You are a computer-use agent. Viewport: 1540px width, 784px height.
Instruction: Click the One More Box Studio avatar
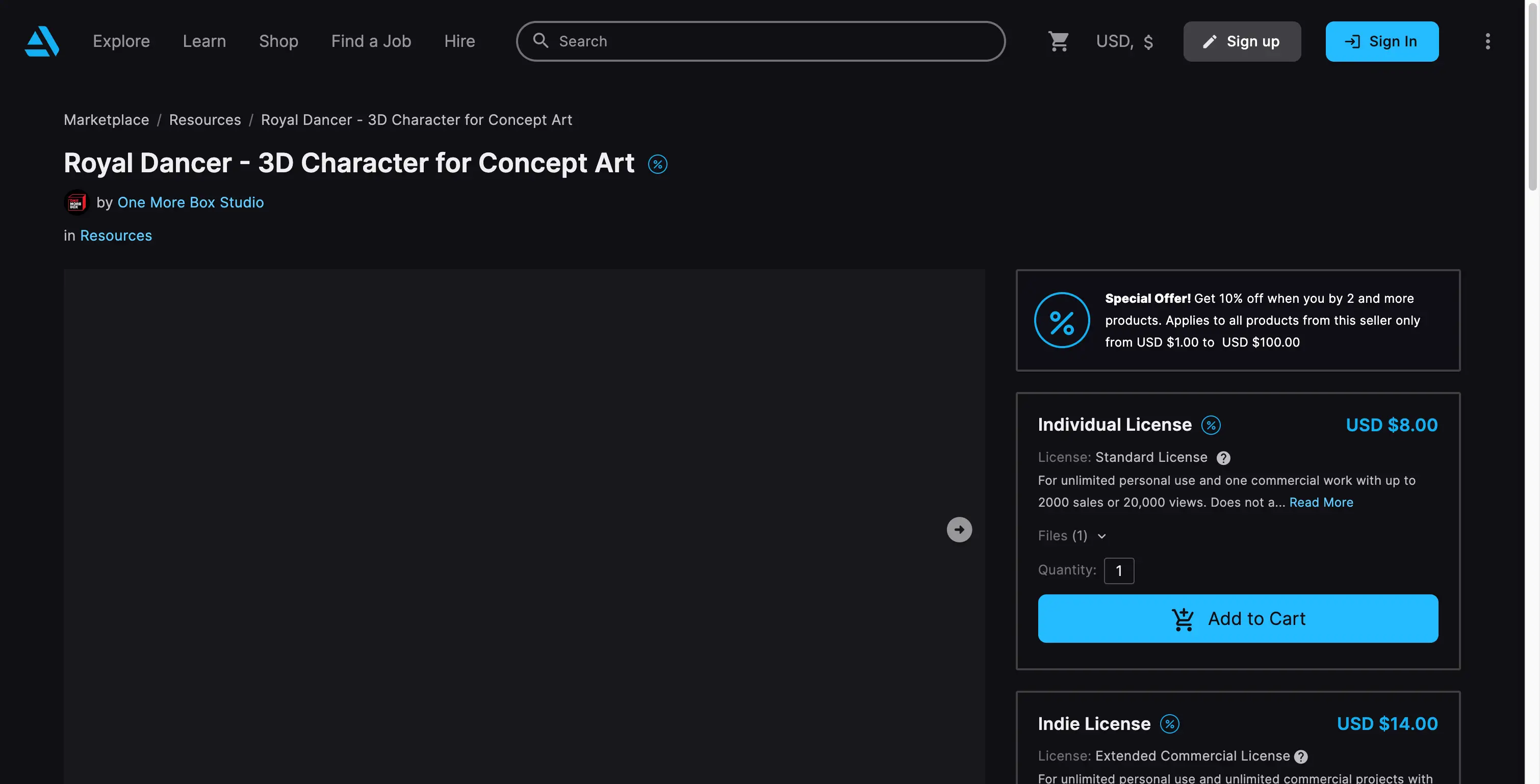(x=76, y=202)
